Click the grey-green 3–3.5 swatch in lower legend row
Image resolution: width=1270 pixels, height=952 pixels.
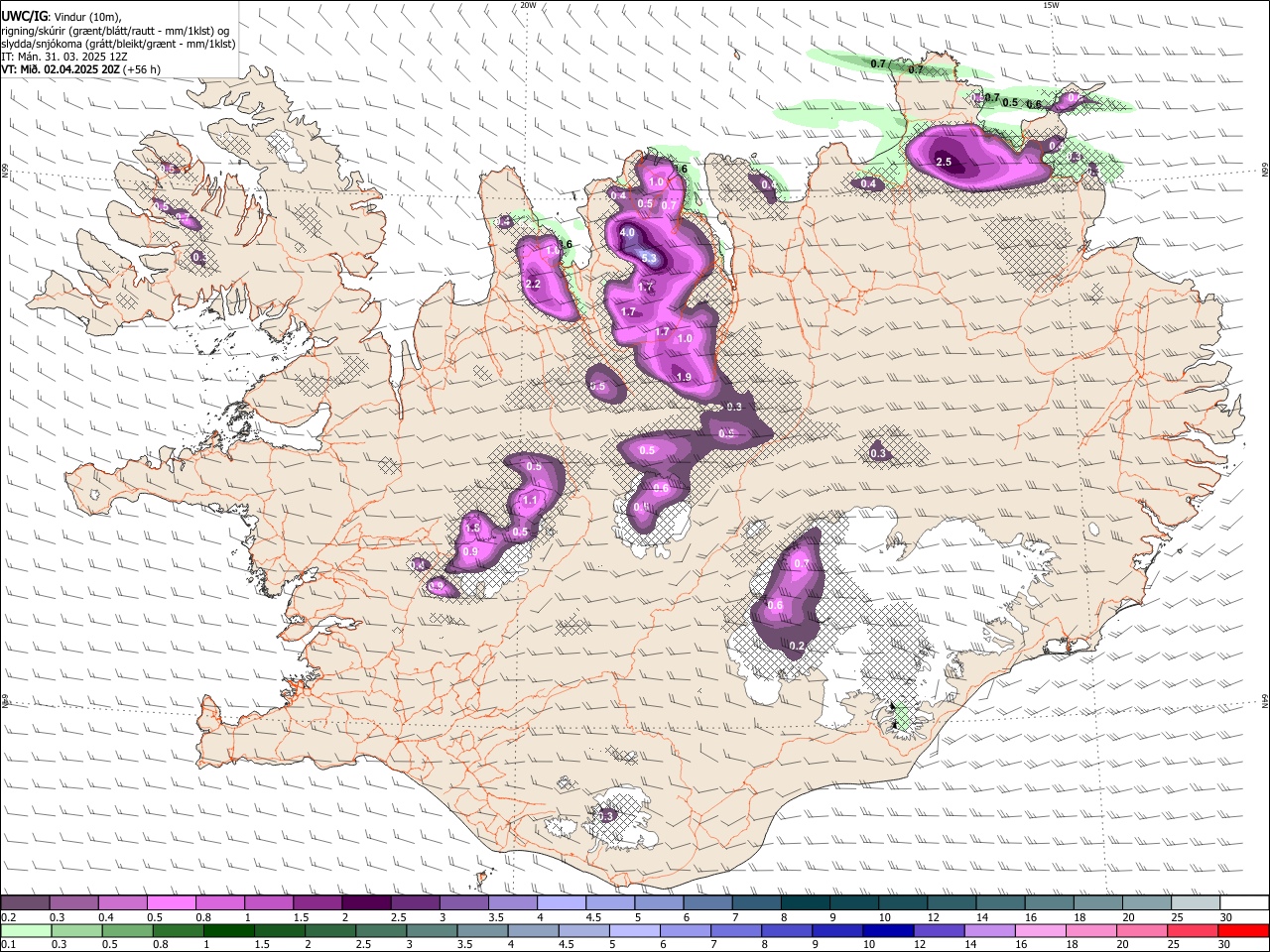click(432, 931)
